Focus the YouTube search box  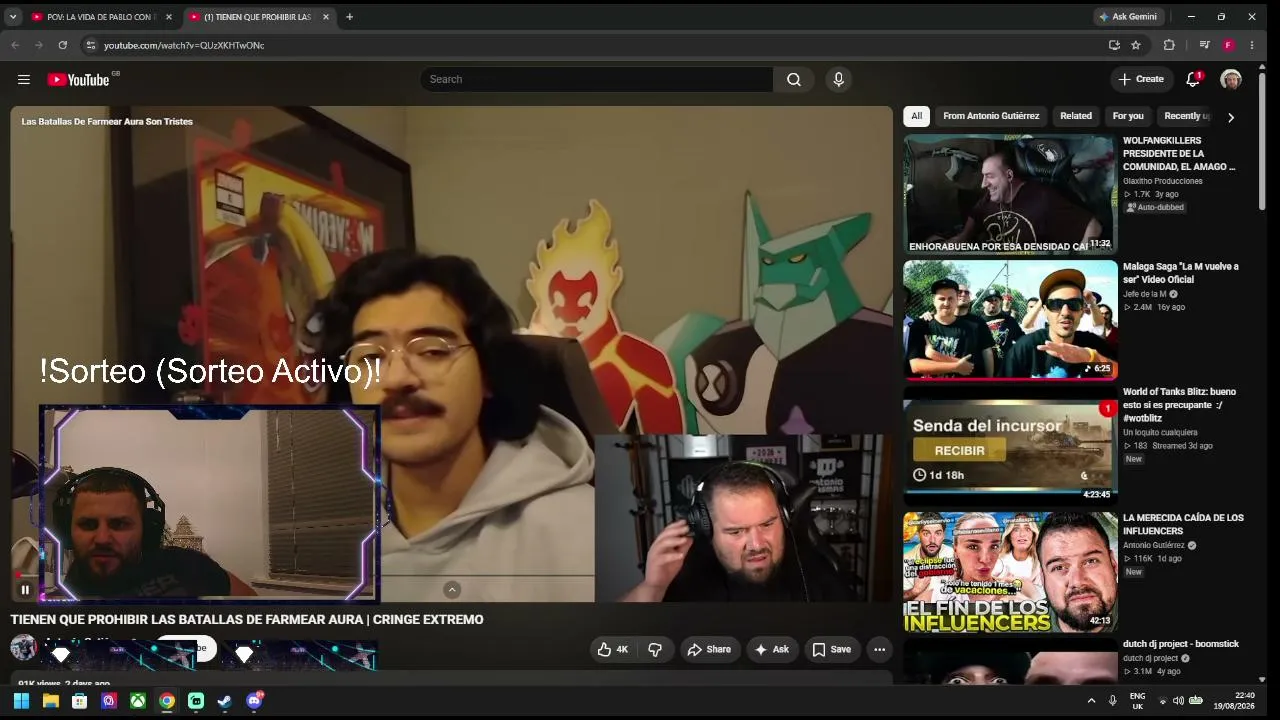tap(596, 79)
